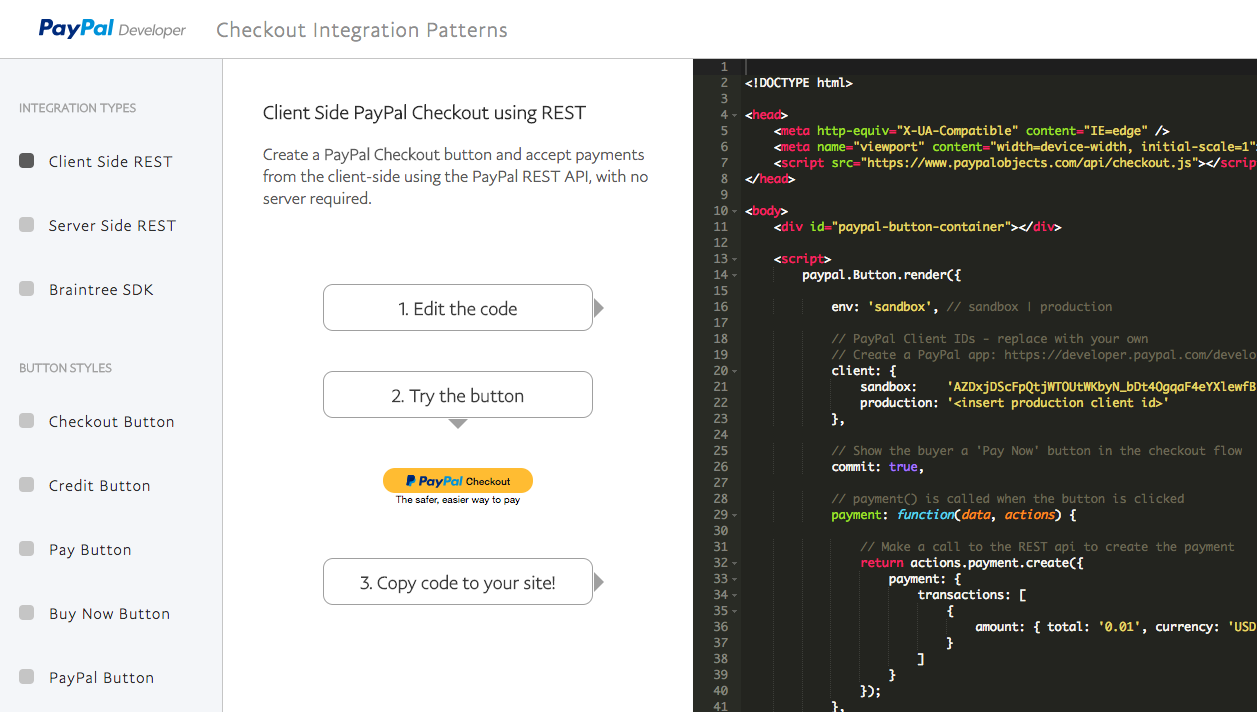The width and height of the screenshot is (1257, 712).
Task: Choose the Checkout Button style
Action: [27, 421]
